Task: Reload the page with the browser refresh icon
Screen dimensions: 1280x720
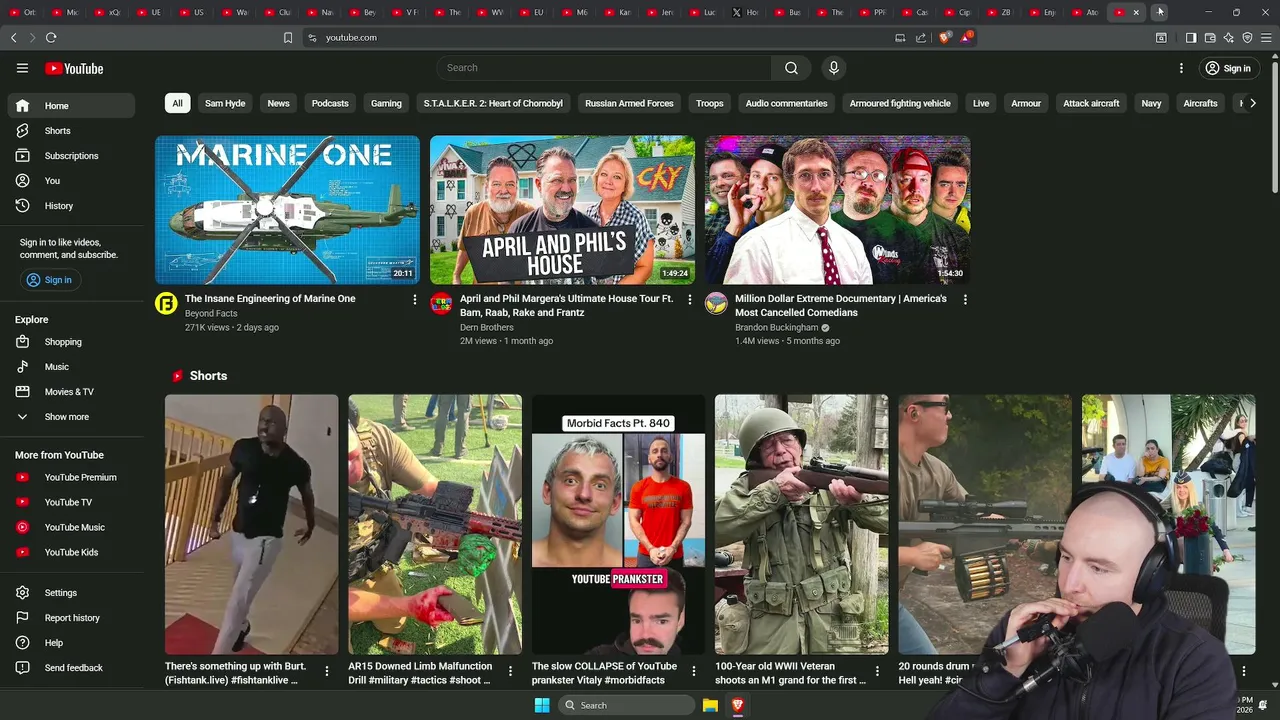Action: point(51,37)
